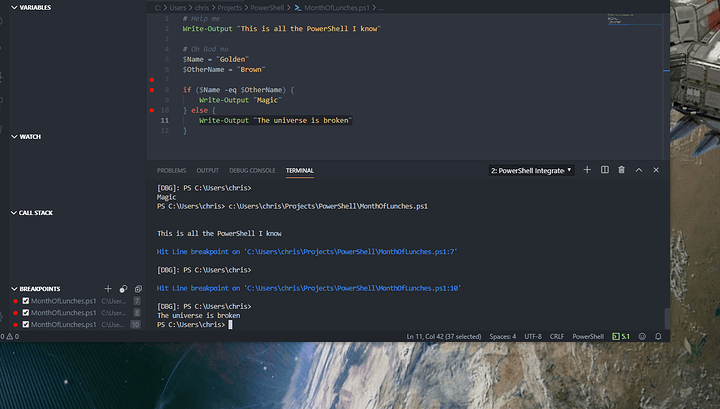Image resolution: width=720 pixels, height=409 pixels.
Task: Click Projects in the breadcrumb path
Action: click(x=230, y=8)
